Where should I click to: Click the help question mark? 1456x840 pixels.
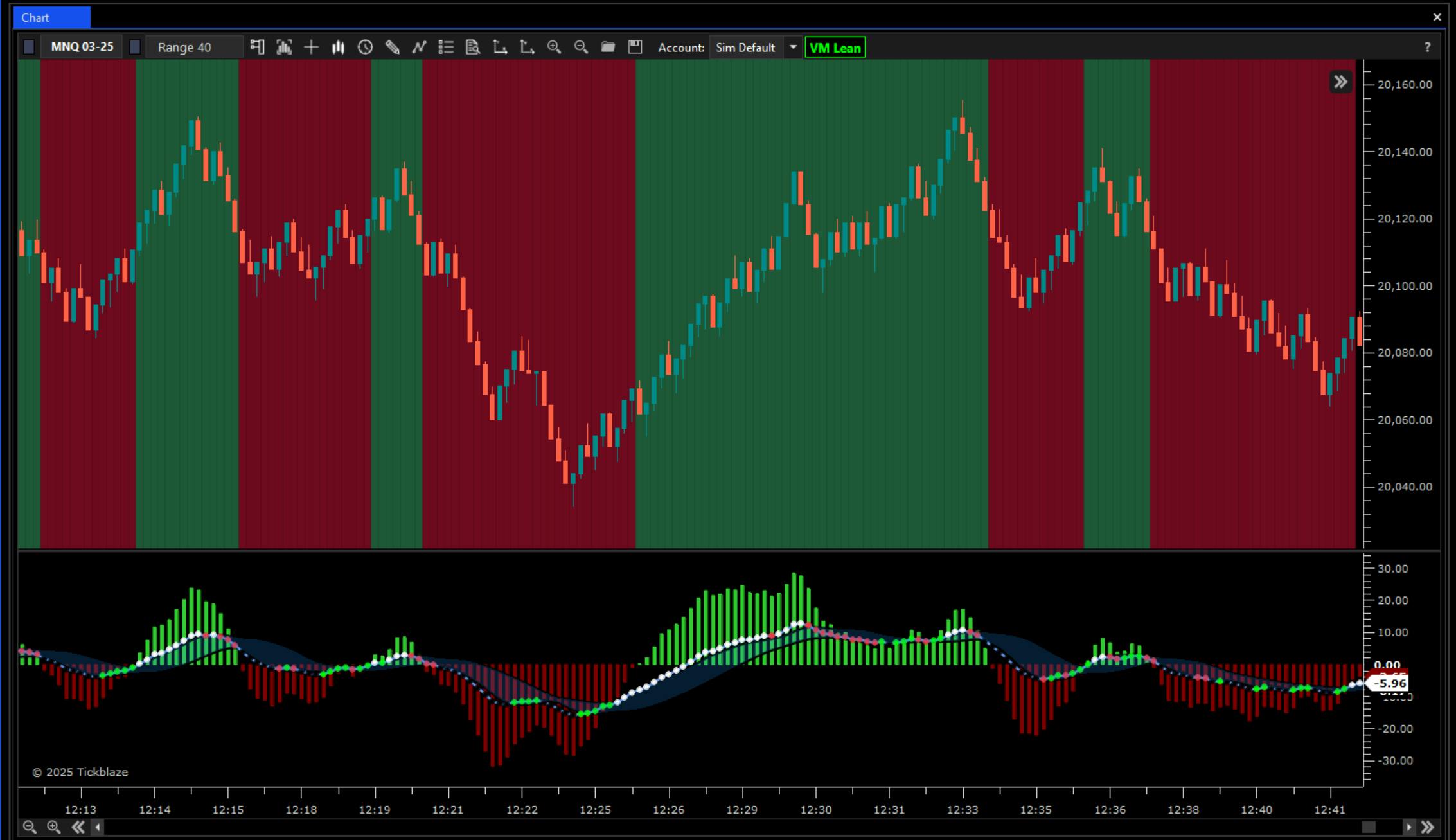1427,47
